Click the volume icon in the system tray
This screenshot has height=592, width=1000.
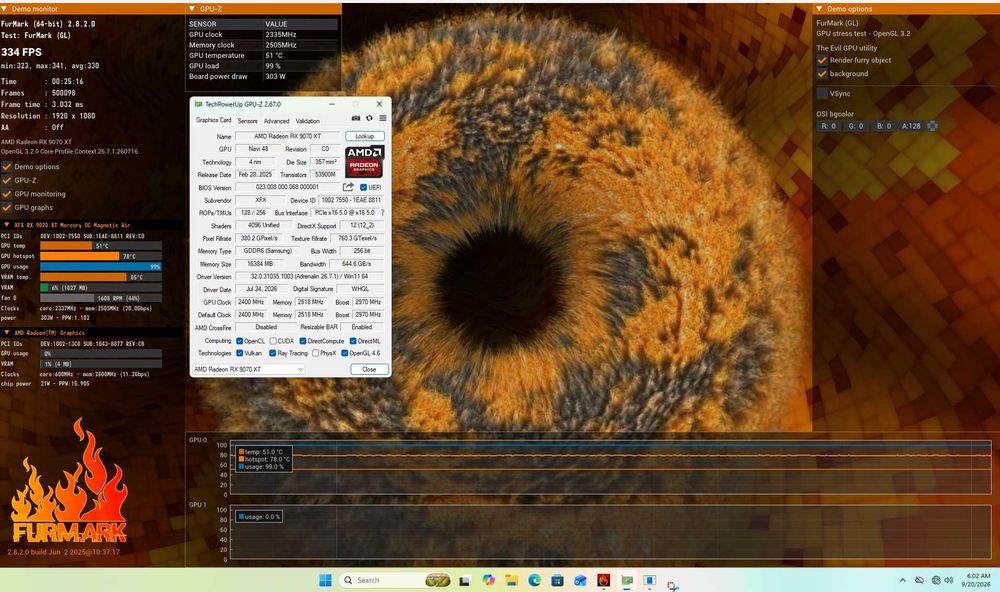click(948, 580)
